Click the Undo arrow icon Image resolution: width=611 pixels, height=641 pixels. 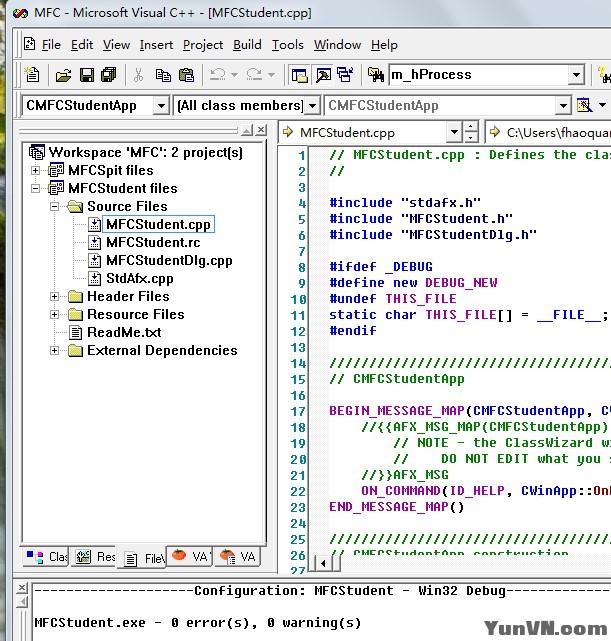[217, 74]
